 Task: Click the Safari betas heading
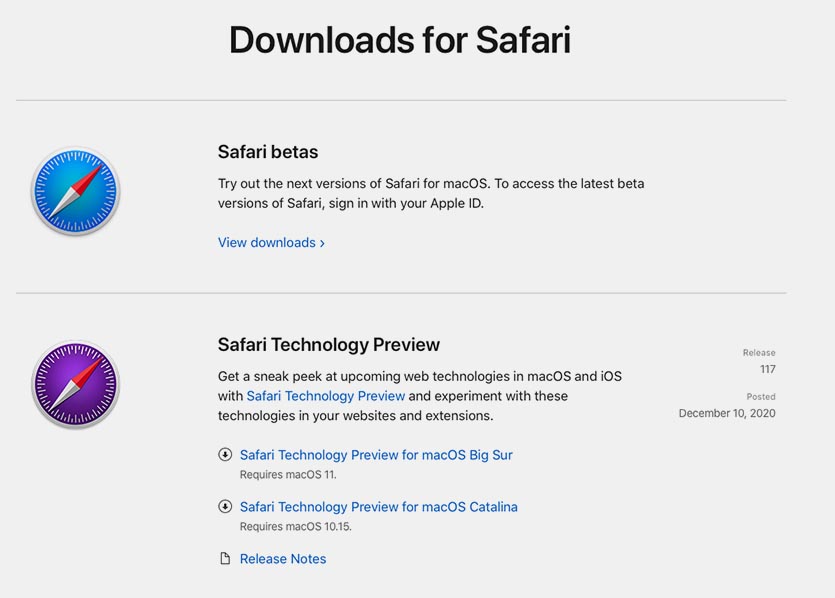268,152
